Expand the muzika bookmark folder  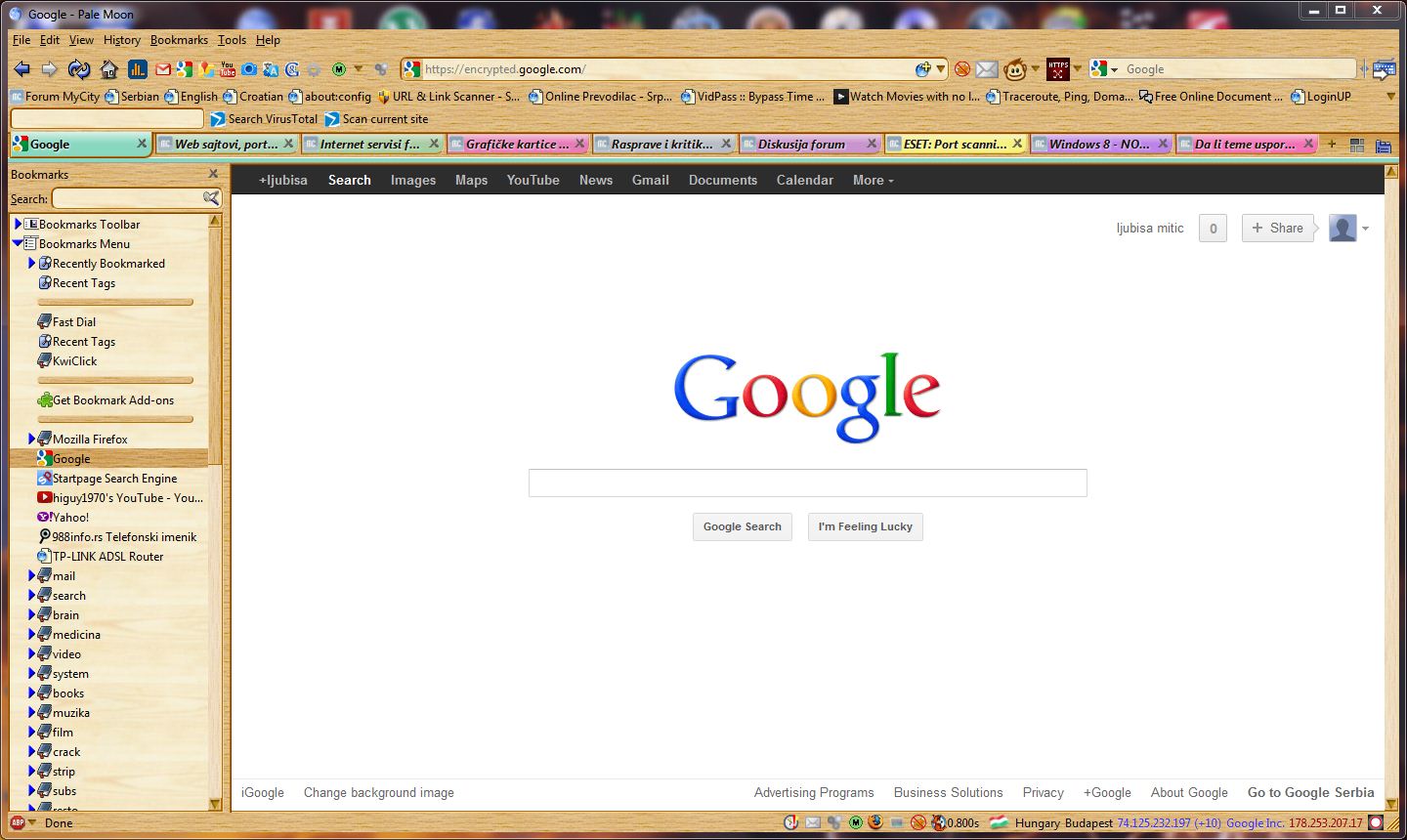[x=31, y=712]
